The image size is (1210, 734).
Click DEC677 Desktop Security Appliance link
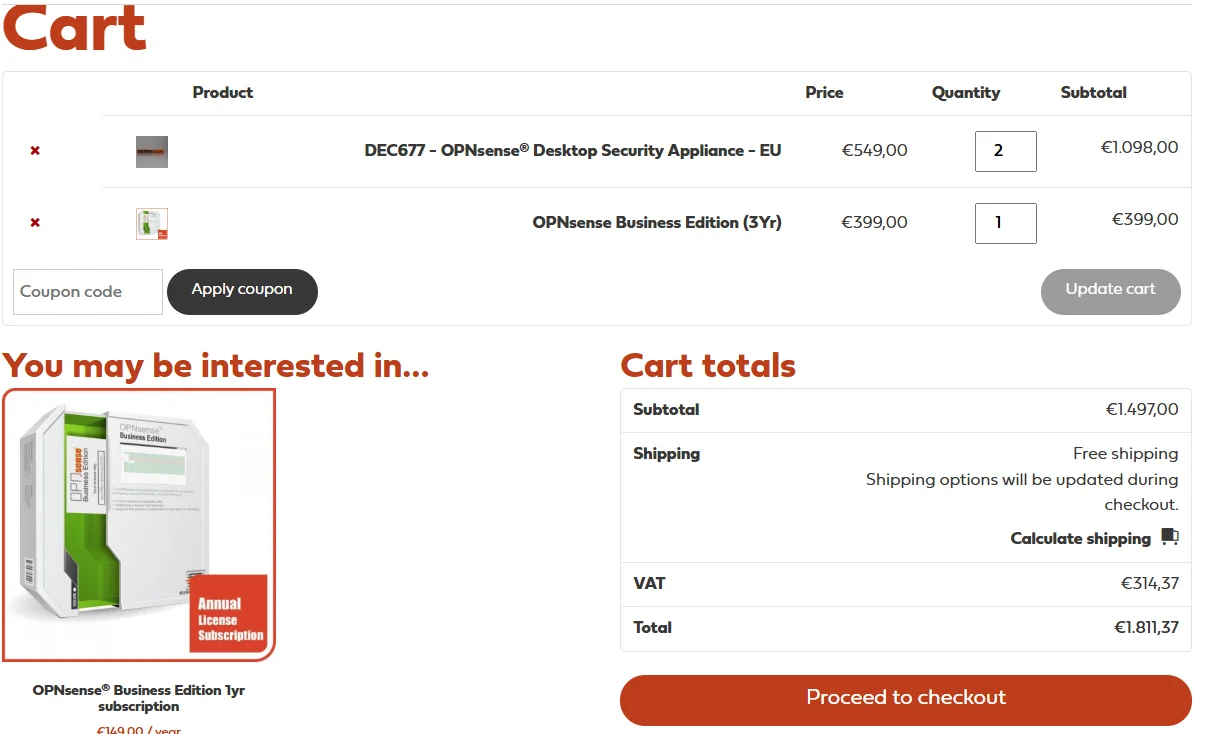pos(573,151)
